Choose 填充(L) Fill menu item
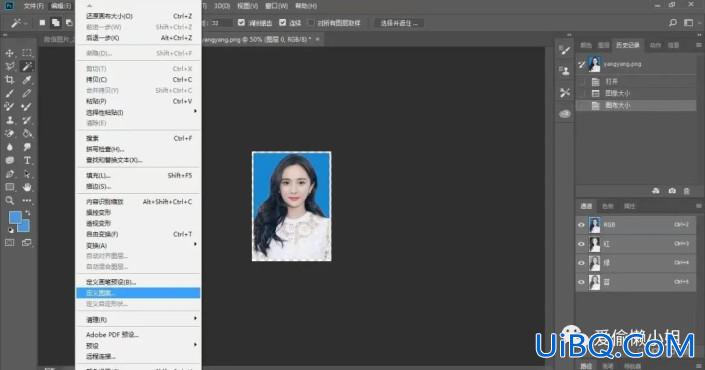705x370 pixels. click(138, 175)
